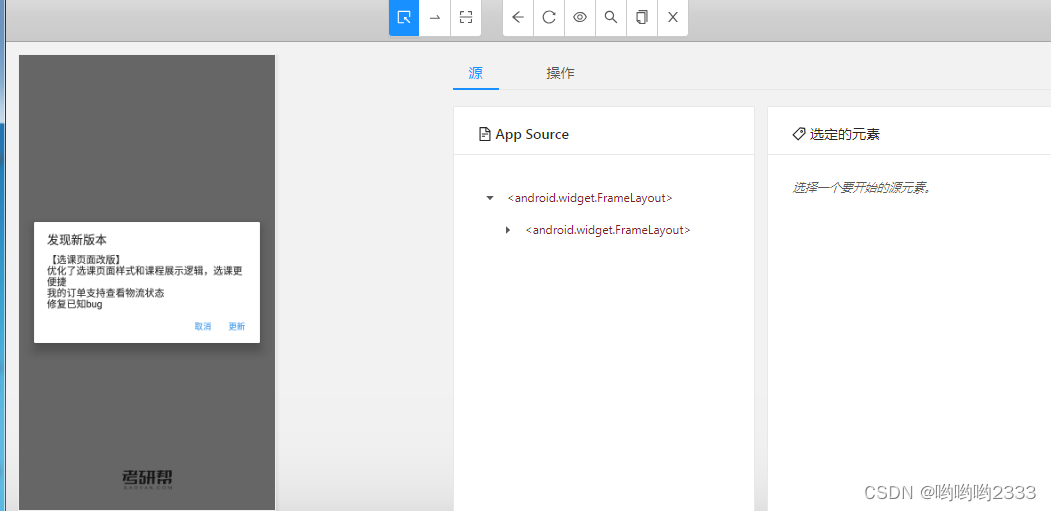Switch to the 源 tab
This screenshot has width=1051, height=511.
[476, 73]
